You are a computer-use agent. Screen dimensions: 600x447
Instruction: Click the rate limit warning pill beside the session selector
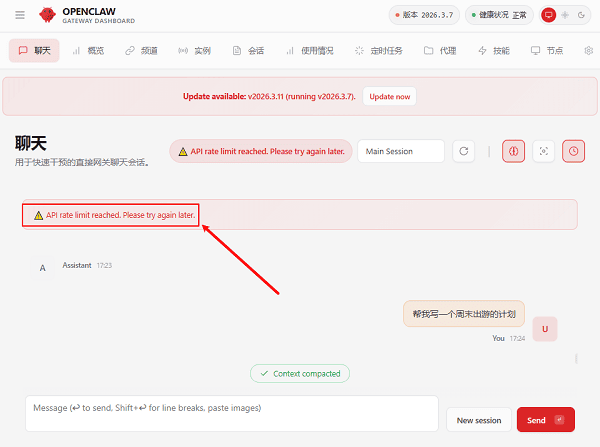coord(261,151)
